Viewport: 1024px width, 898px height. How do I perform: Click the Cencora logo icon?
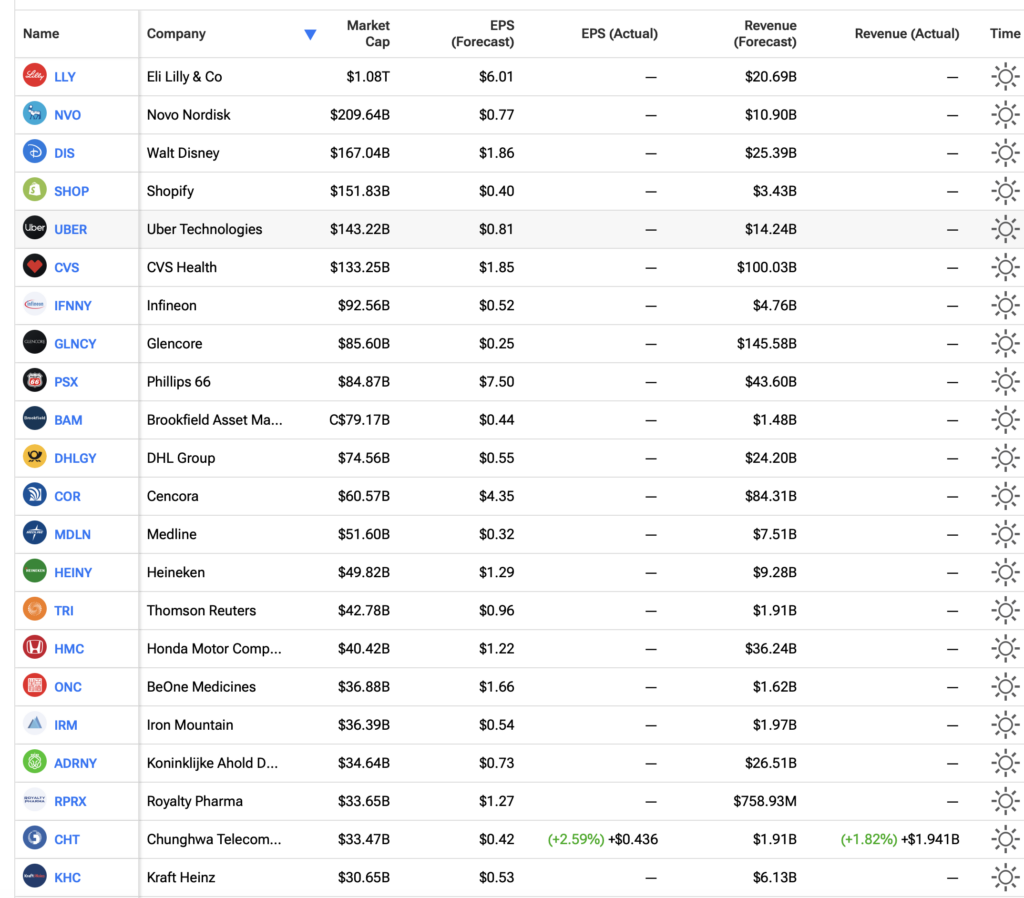coord(35,495)
